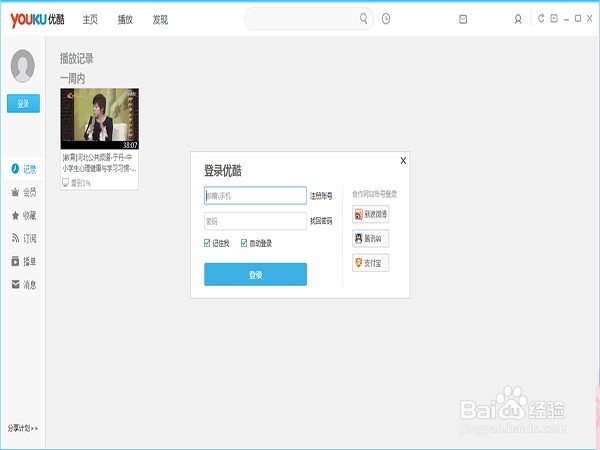Focus the 密码 password field

[x=255, y=221]
